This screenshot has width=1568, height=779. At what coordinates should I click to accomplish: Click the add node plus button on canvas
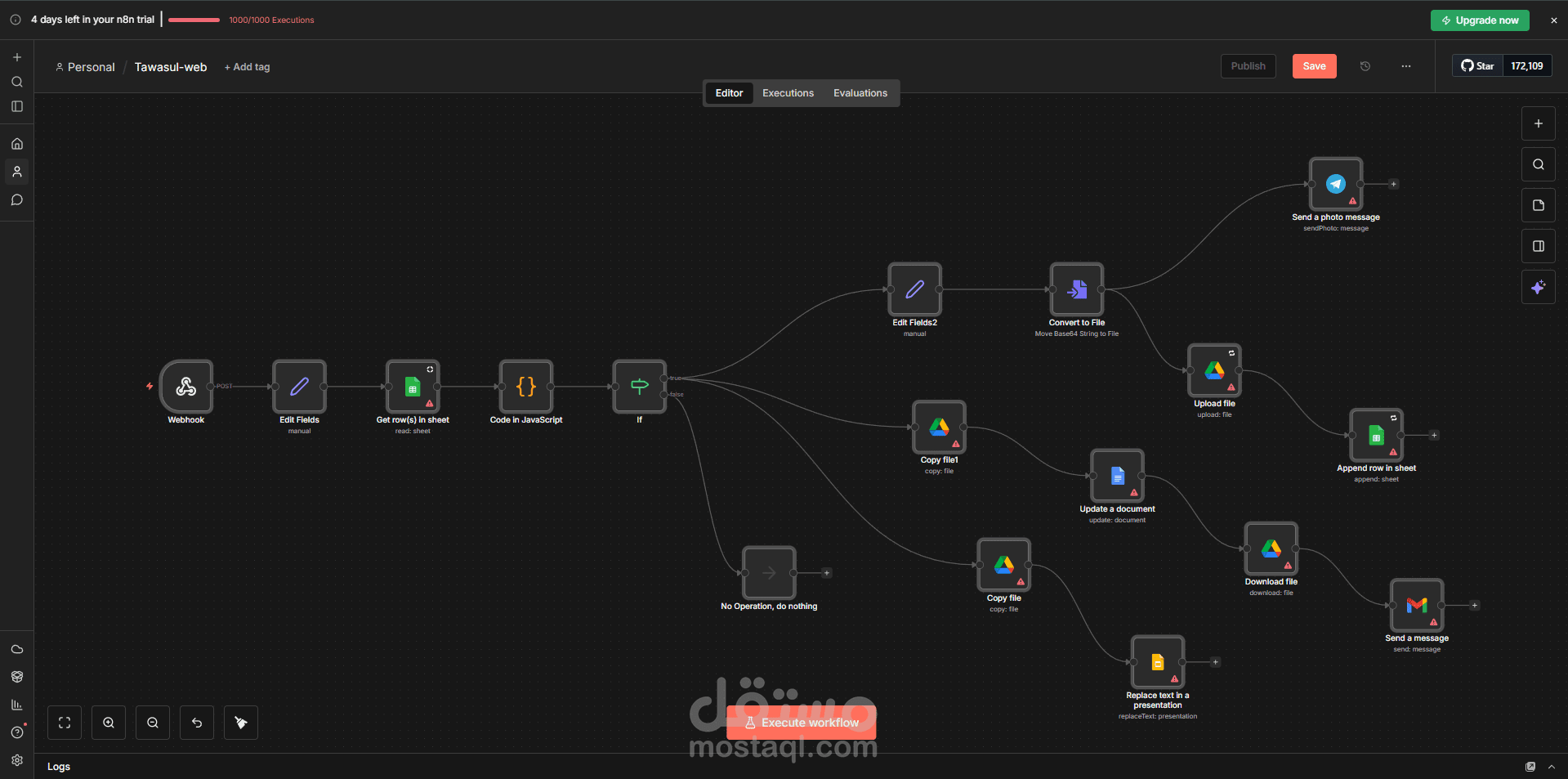point(1539,123)
